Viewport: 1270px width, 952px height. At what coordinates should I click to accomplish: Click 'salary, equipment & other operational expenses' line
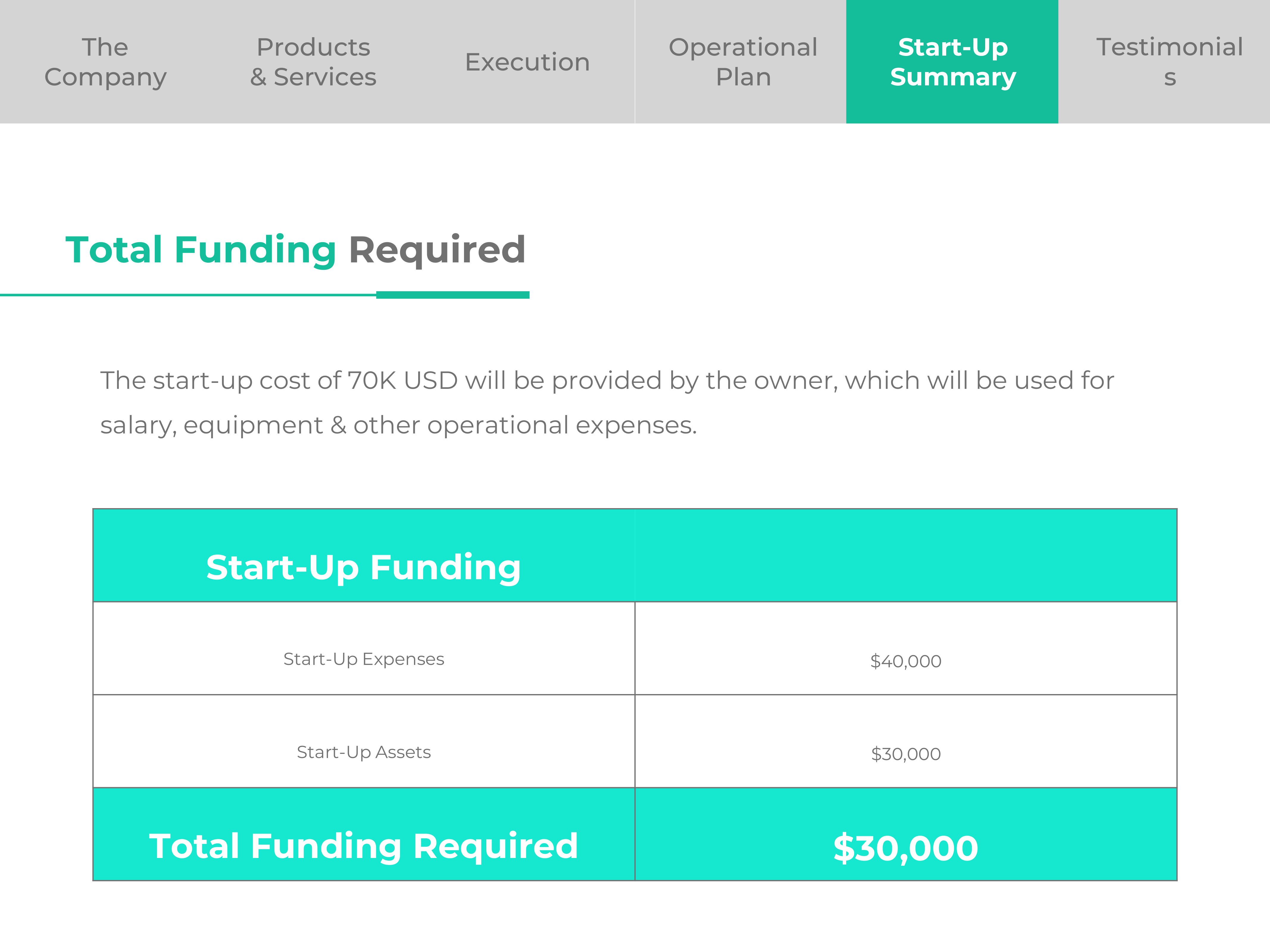399,425
